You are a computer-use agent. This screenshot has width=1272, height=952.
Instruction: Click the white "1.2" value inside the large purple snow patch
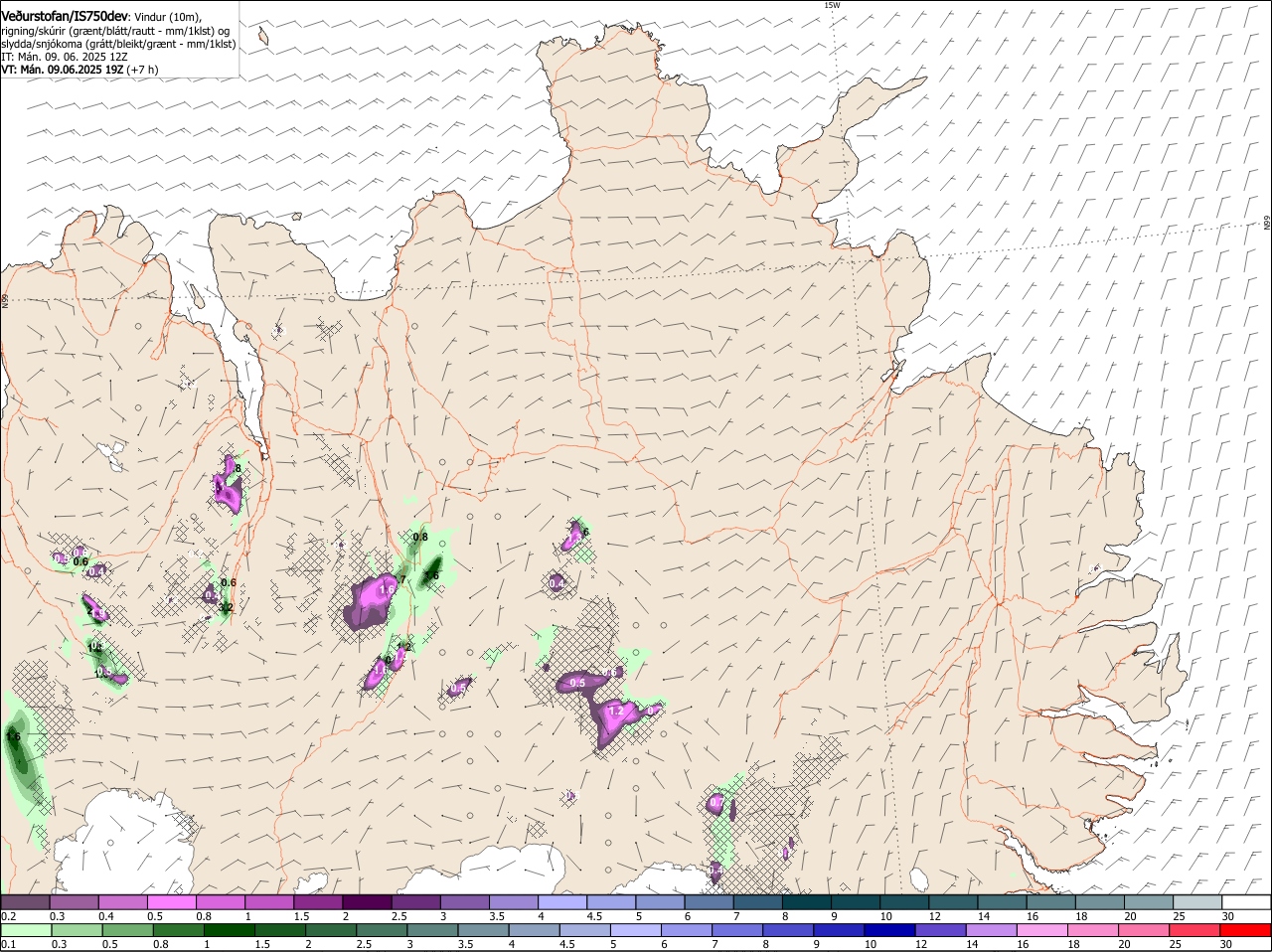tap(615, 712)
